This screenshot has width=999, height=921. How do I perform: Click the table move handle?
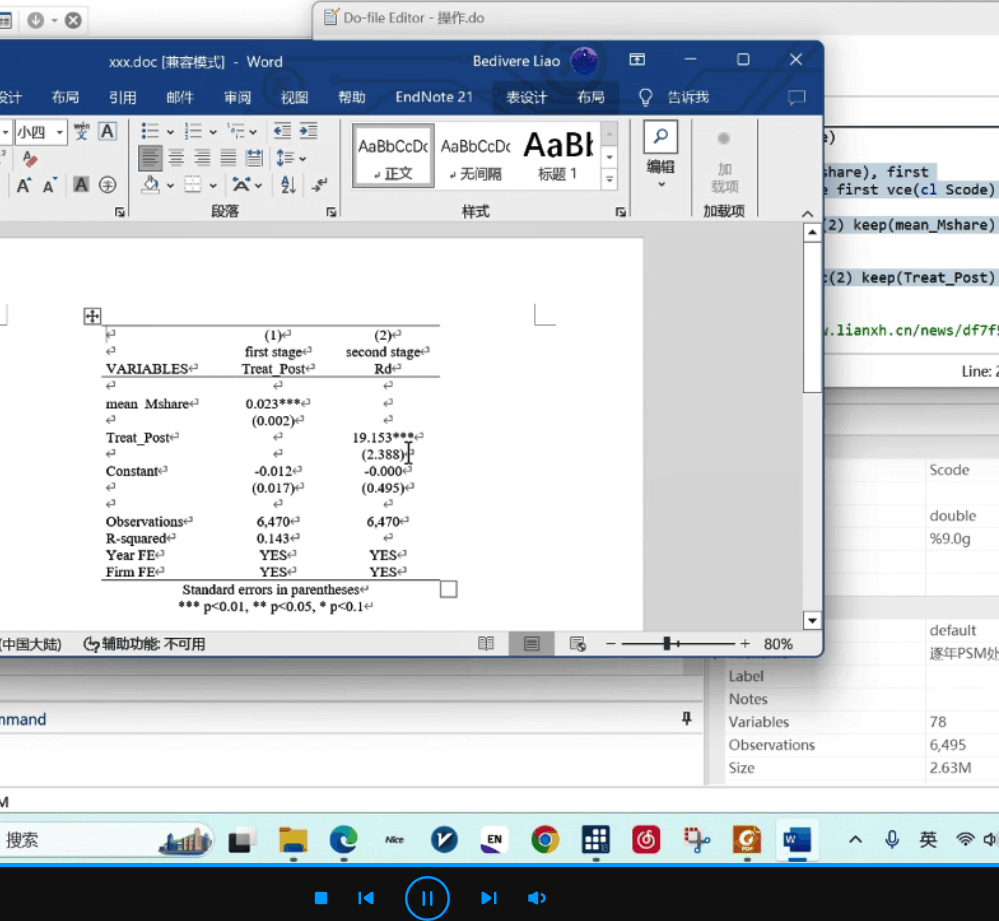coord(91,316)
